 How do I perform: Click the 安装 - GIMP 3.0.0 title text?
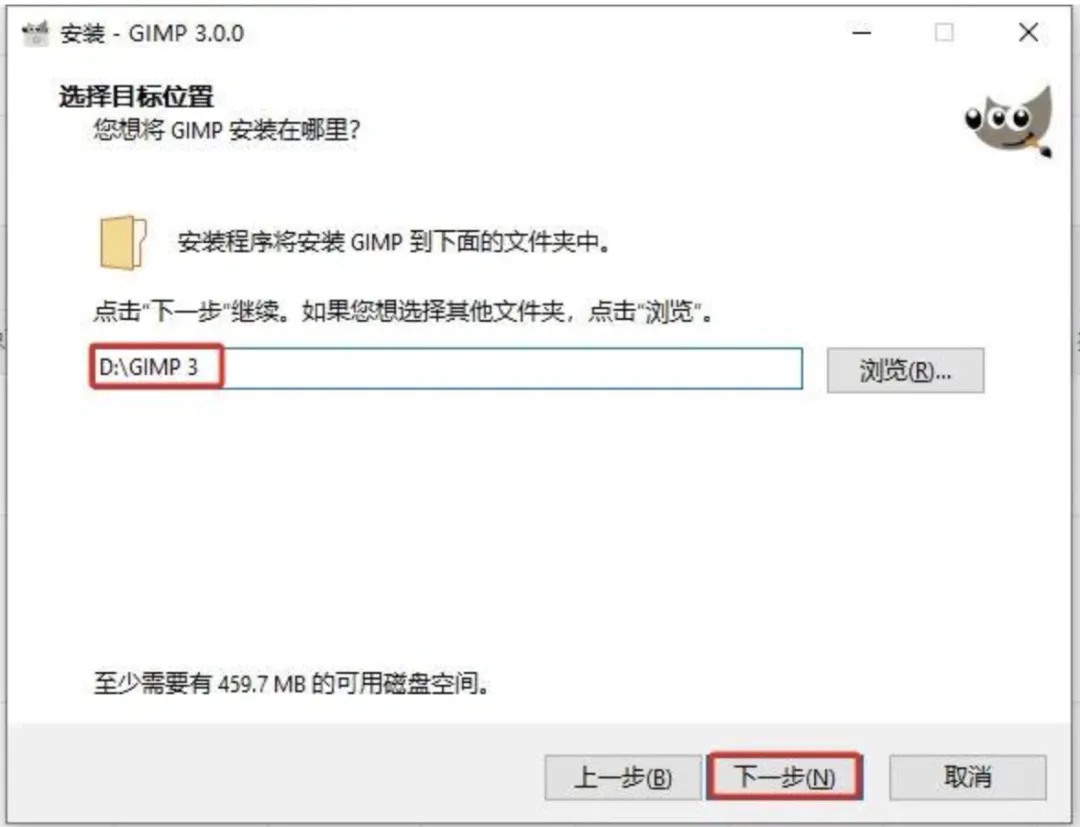(x=152, y=33)
